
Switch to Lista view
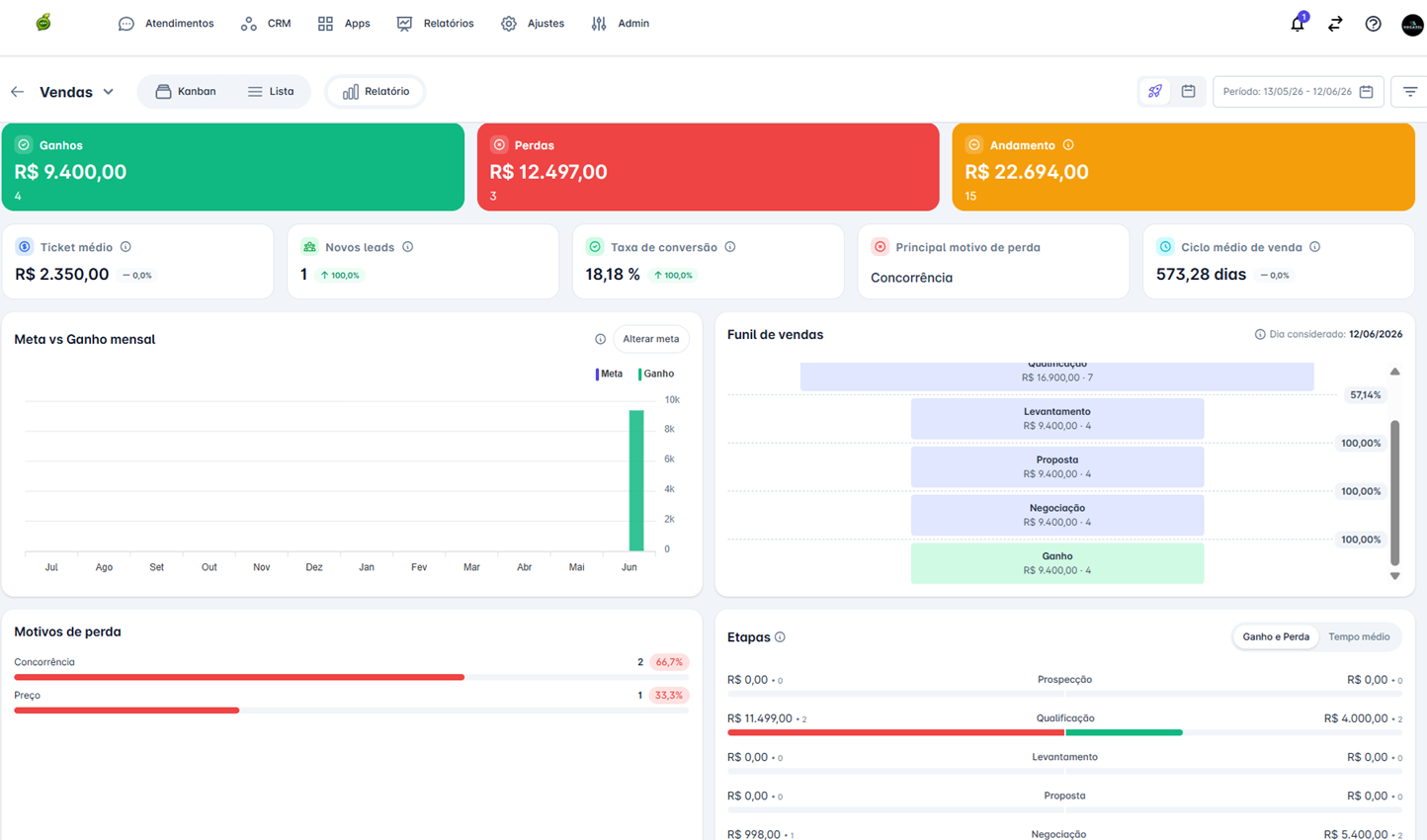[271, 92]
